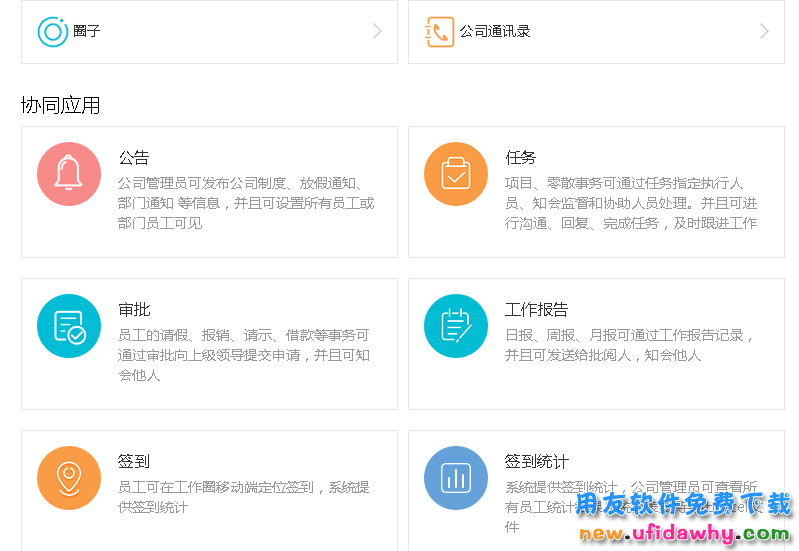The image size is (799, 551).
Task: Click the 圈子 circle icon
Action: [53, 31]
